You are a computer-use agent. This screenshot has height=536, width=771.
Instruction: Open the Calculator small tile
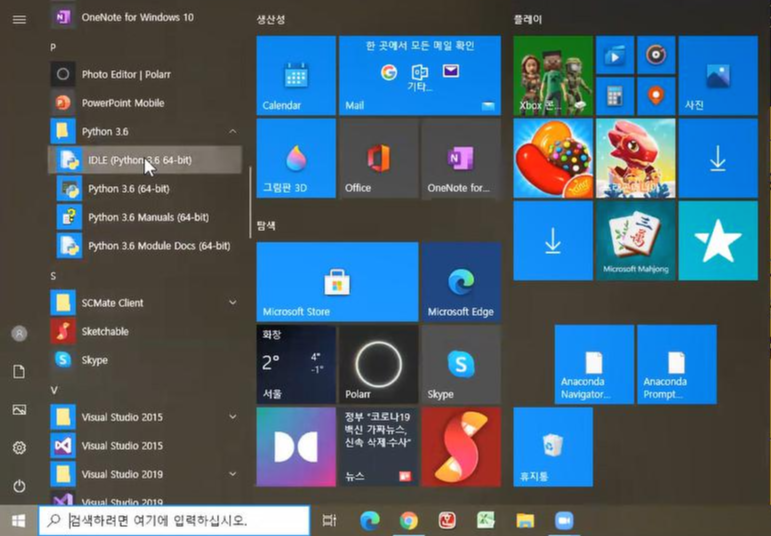point(615,96)
